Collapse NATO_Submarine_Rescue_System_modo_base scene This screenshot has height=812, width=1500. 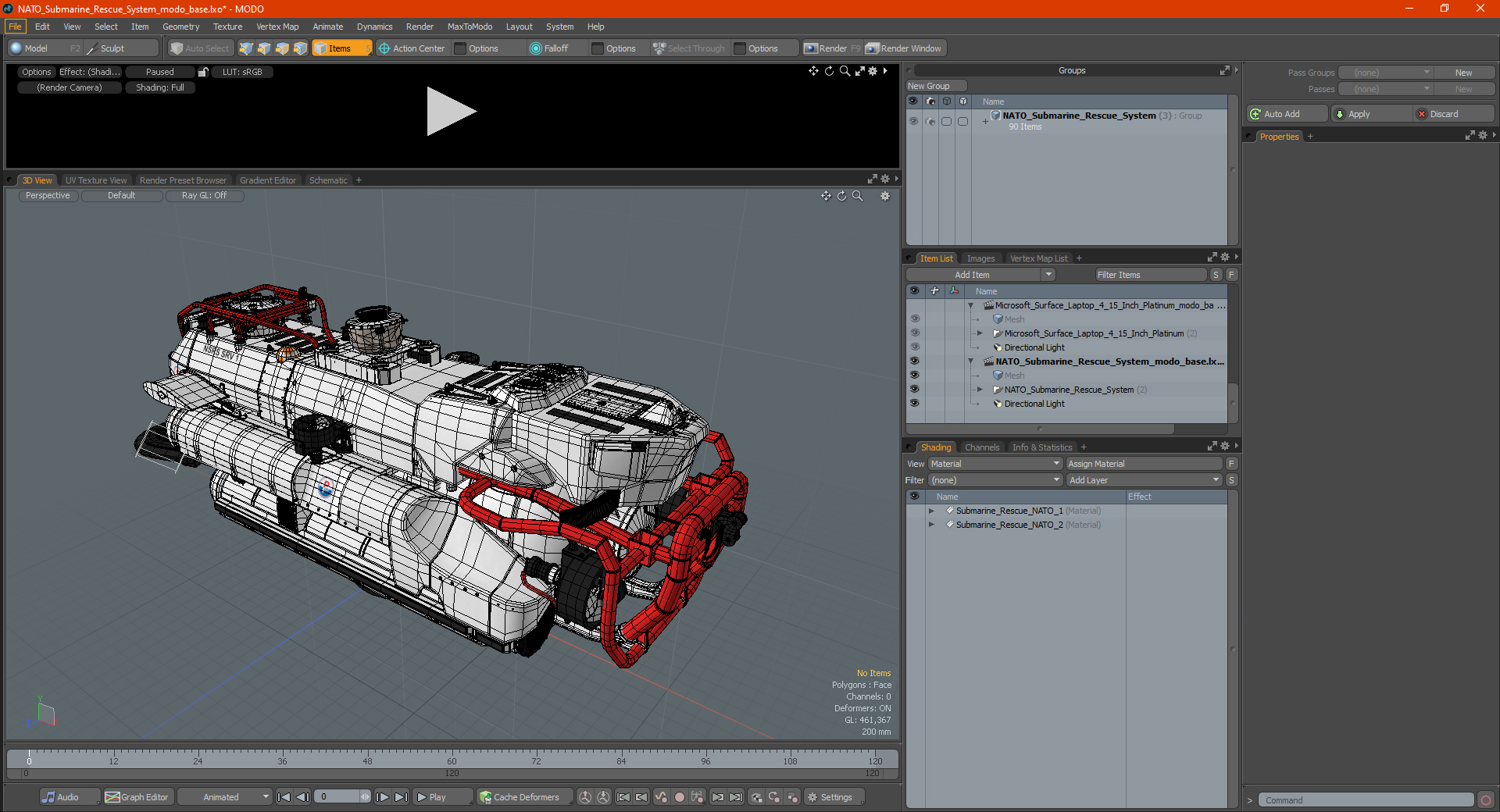pyautogui.click(x=971, y=361)
